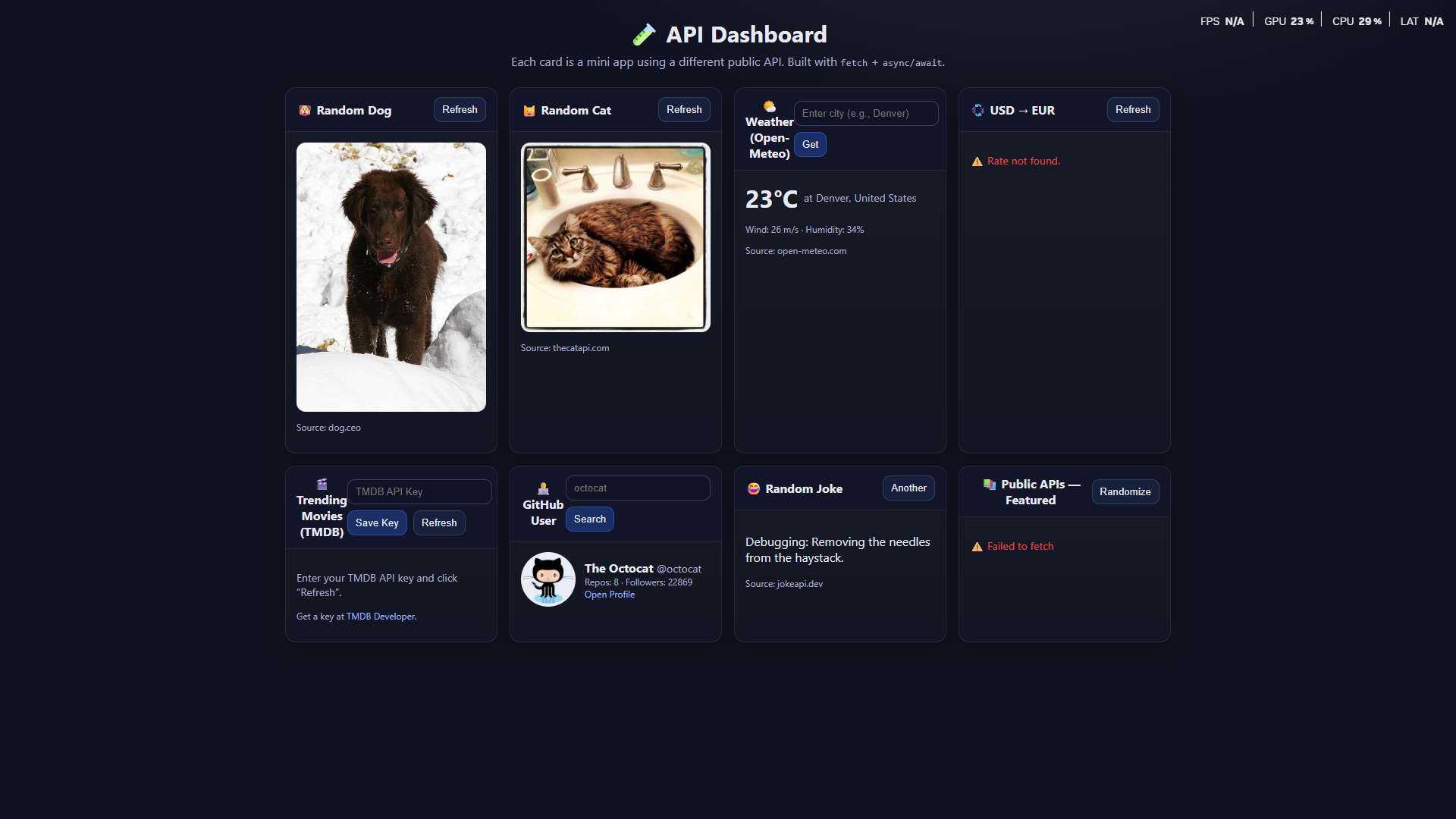This screenshot has height=819, width=1456.
Task: Click the Public APIs Featured icon
Action: pyautogui.click(x=990, y=484)
